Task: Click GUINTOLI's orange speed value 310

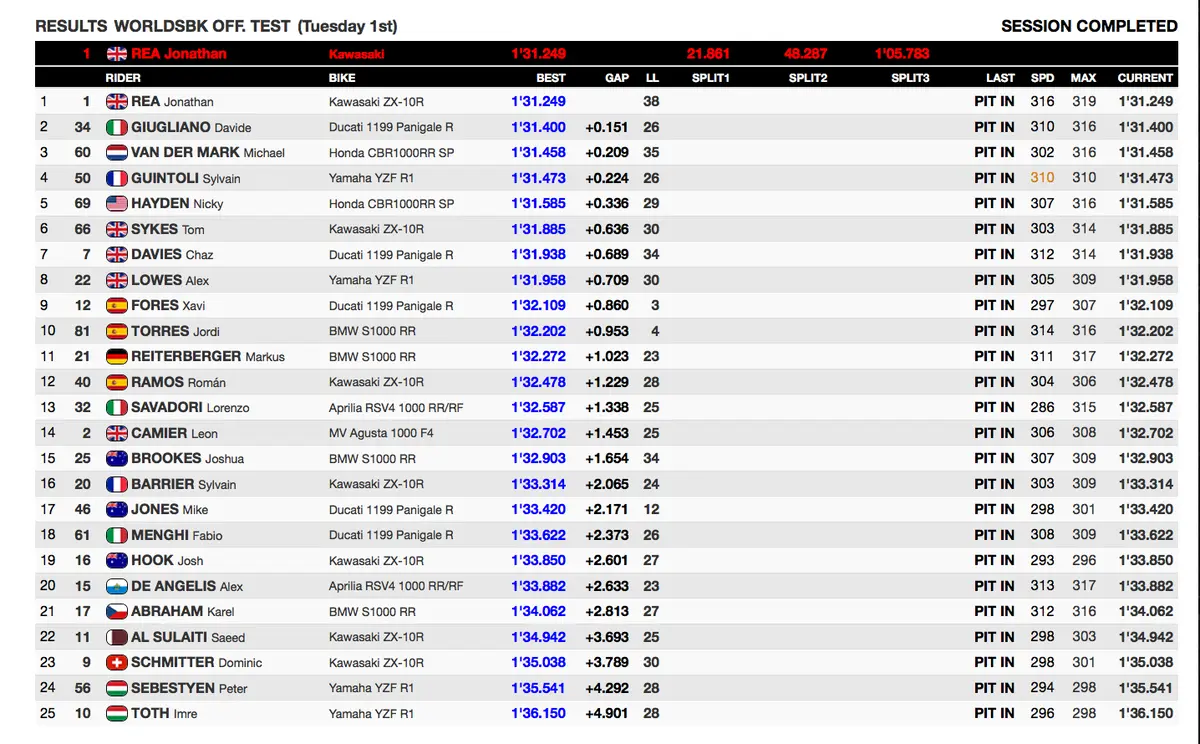Action: 1043,178
